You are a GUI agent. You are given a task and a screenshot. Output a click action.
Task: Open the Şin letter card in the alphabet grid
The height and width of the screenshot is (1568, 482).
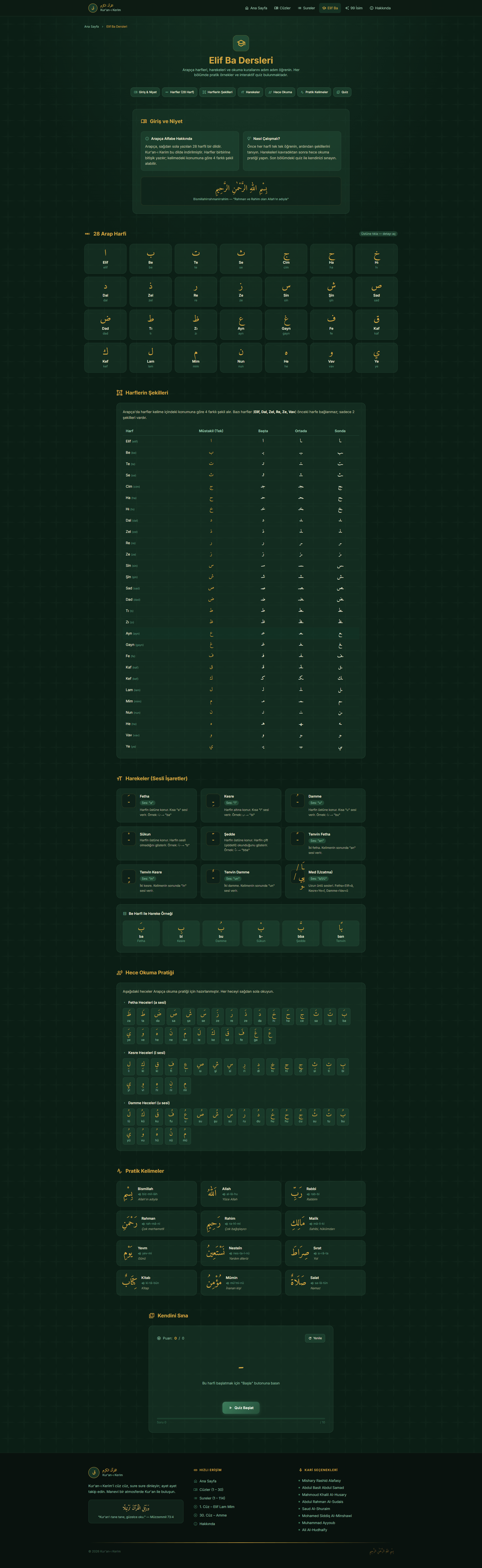[x=331, y=291]
